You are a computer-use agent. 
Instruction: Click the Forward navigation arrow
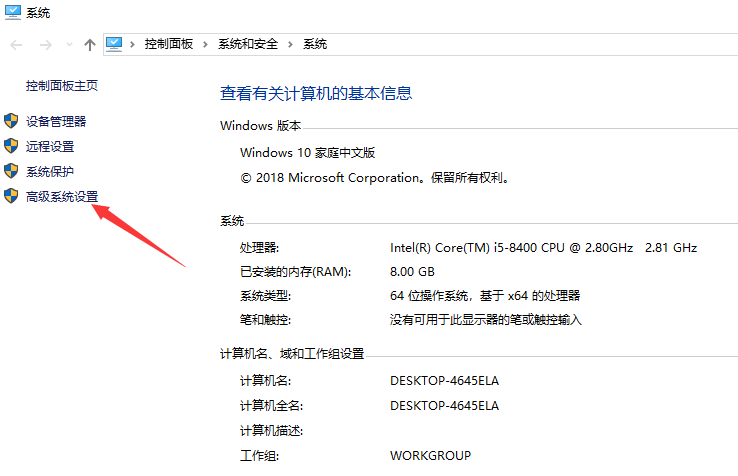pyautogui.click(x=46, y=45)
